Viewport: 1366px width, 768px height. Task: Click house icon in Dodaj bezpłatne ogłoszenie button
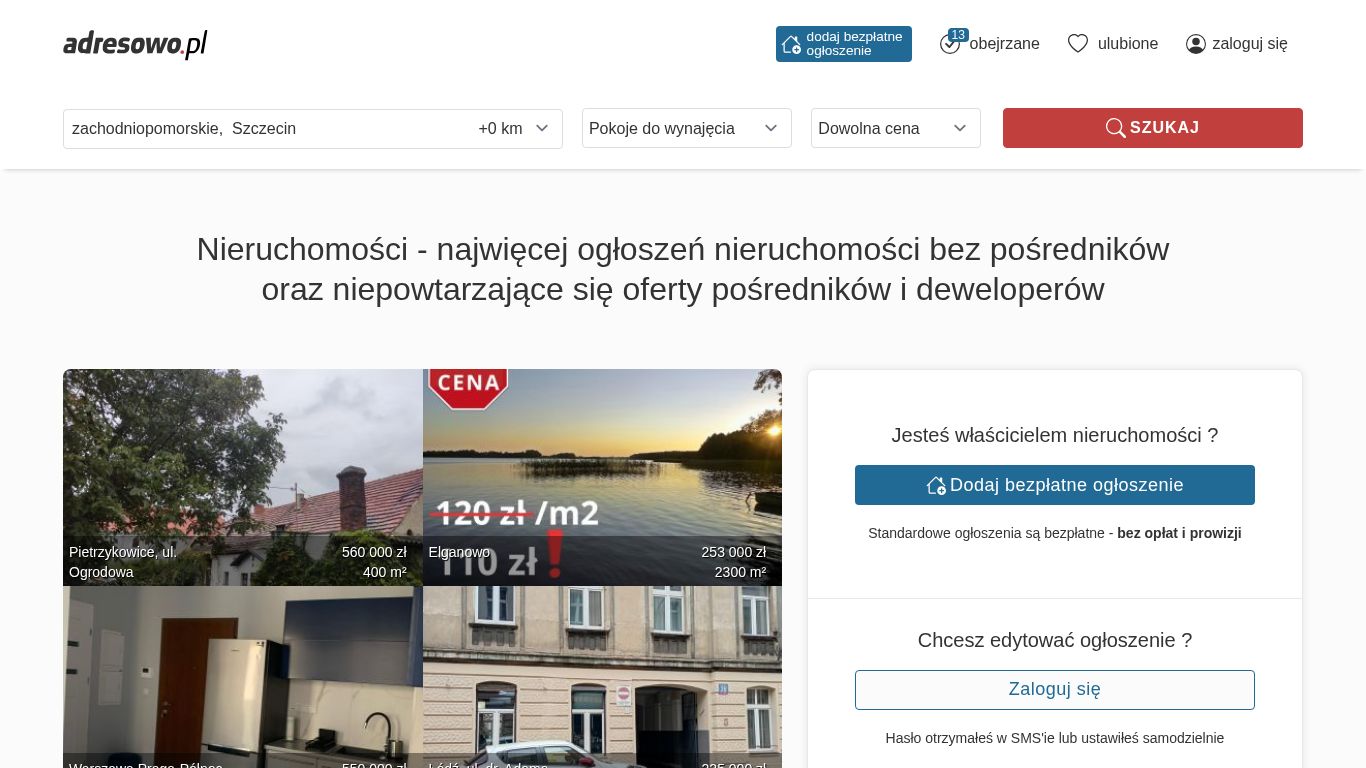coord(936,485)
